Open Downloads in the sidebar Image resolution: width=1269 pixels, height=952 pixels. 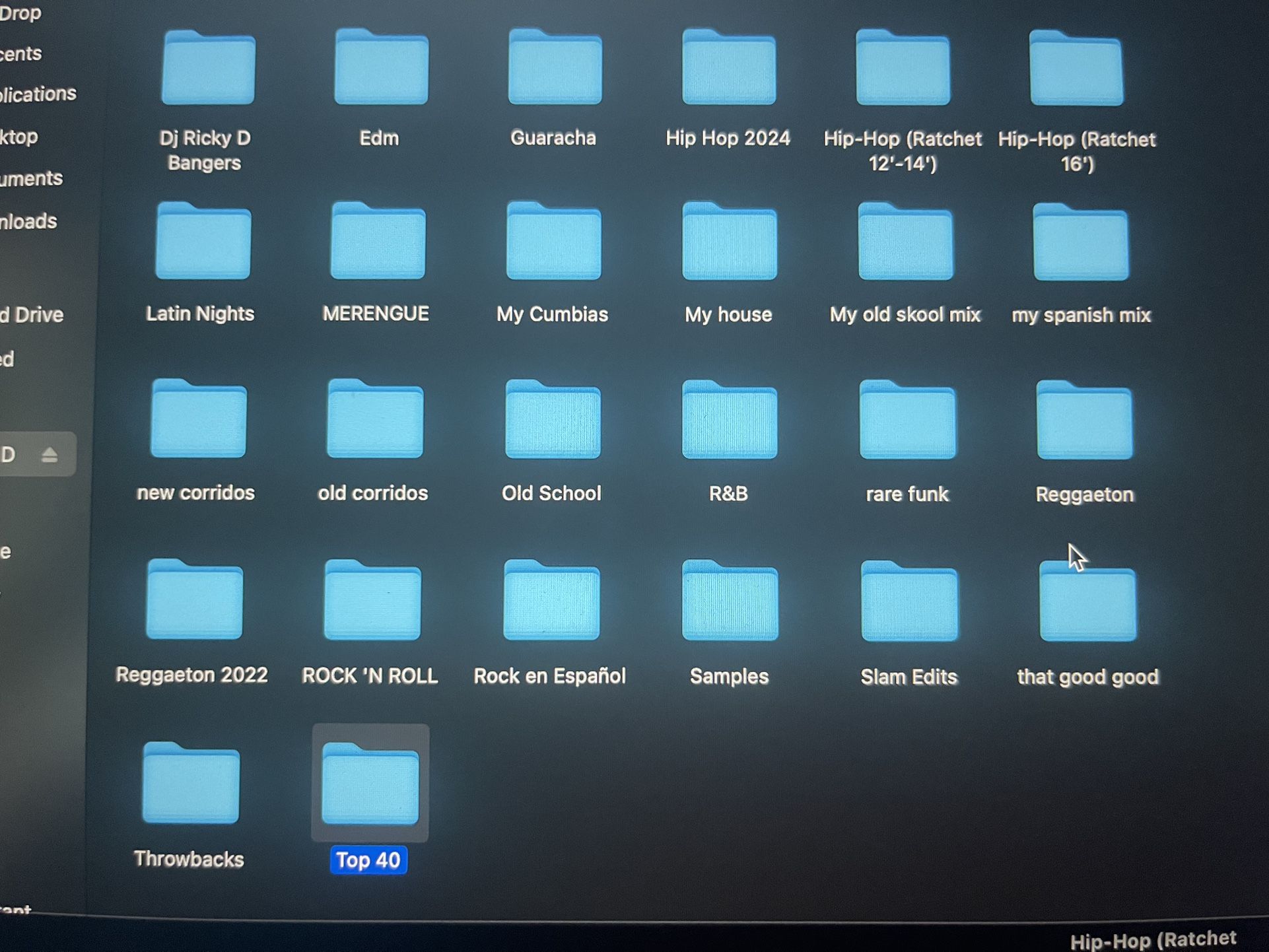tap(28, 221)
